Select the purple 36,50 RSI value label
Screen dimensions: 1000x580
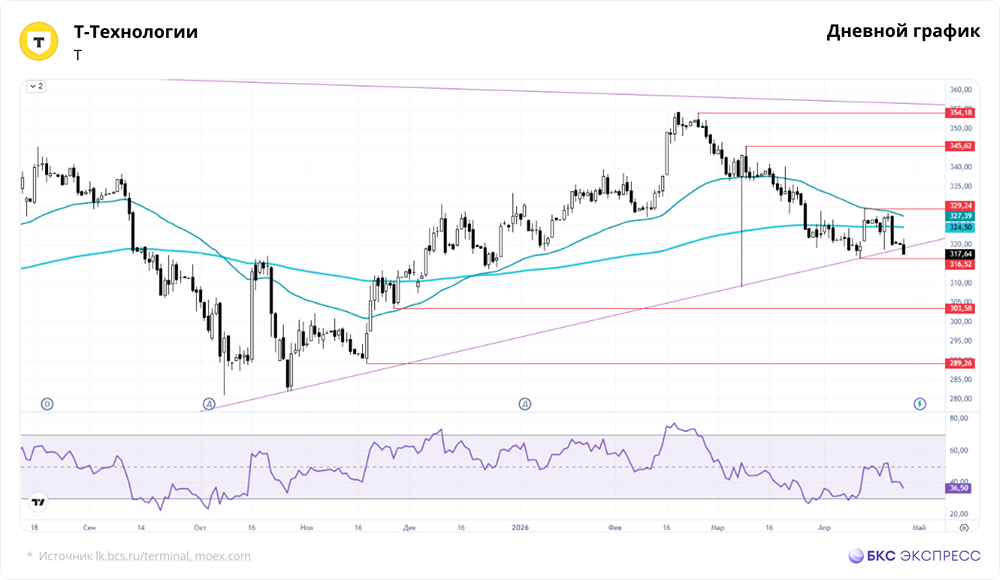tap(959, 487)
